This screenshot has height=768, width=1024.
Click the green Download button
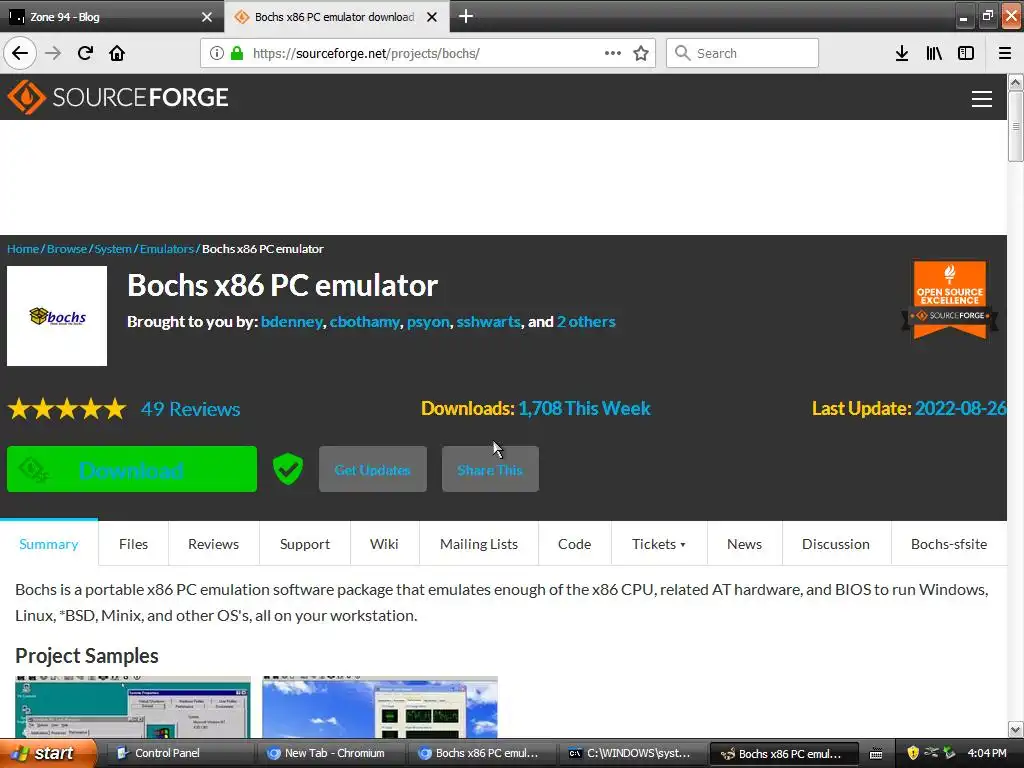point(132,469)
